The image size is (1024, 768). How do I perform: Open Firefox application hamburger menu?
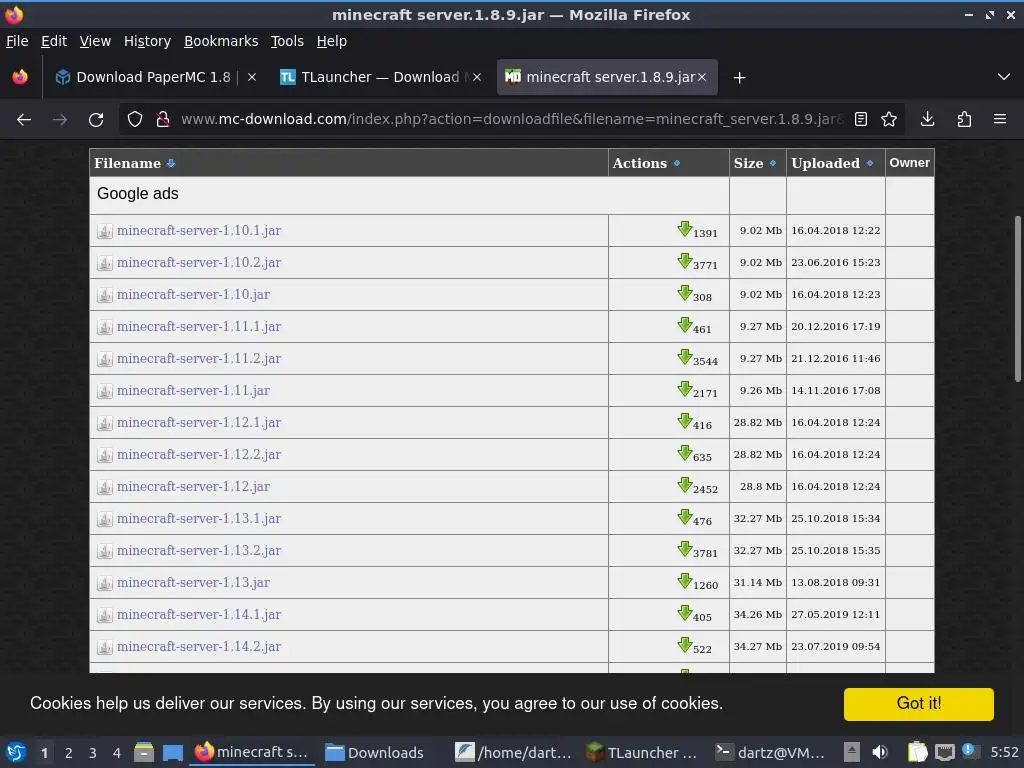(x=1000, y=120)
